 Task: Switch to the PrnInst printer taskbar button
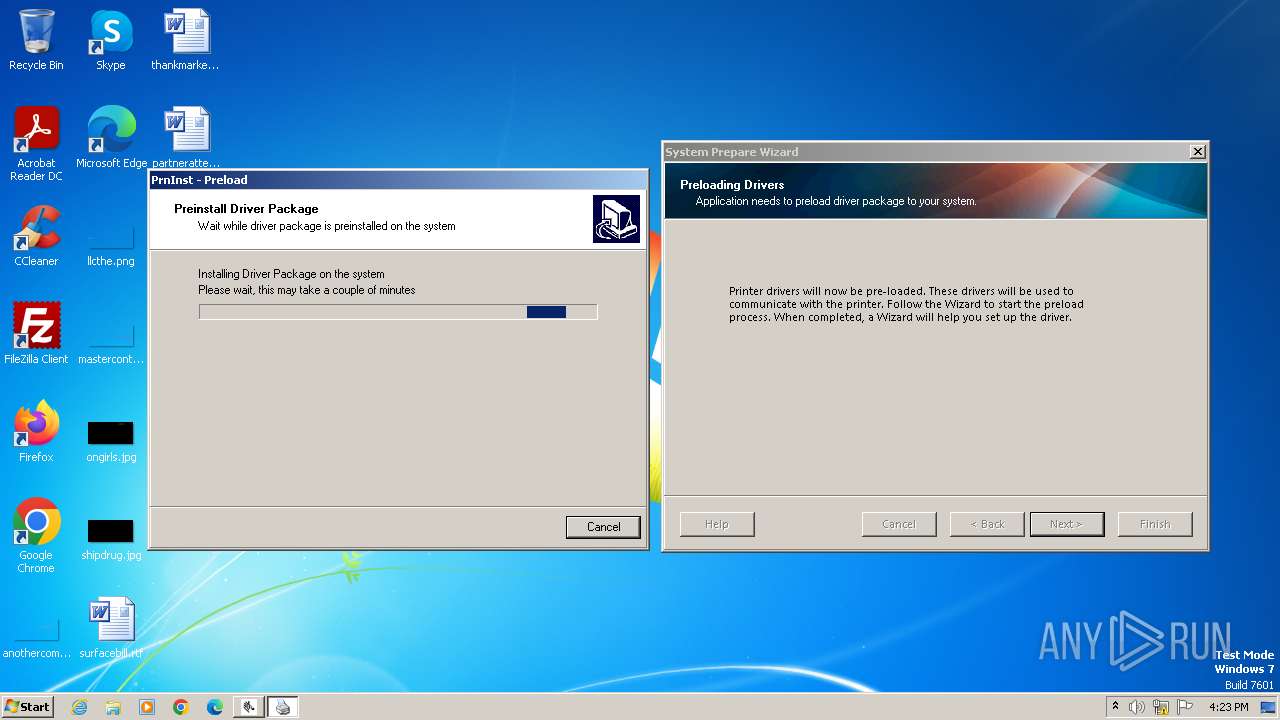283,707
